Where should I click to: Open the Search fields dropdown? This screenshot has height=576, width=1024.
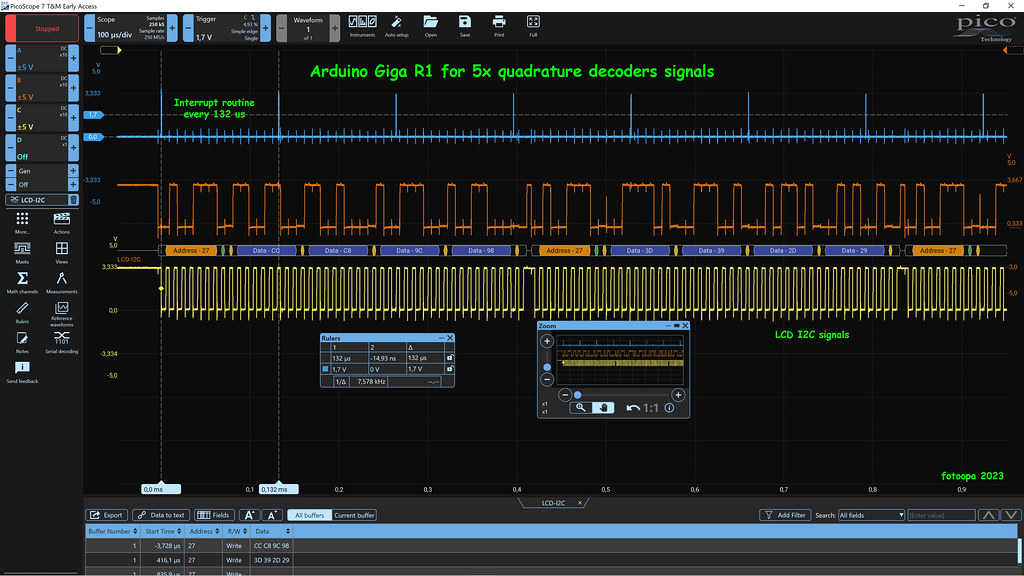tap(871, 515)
